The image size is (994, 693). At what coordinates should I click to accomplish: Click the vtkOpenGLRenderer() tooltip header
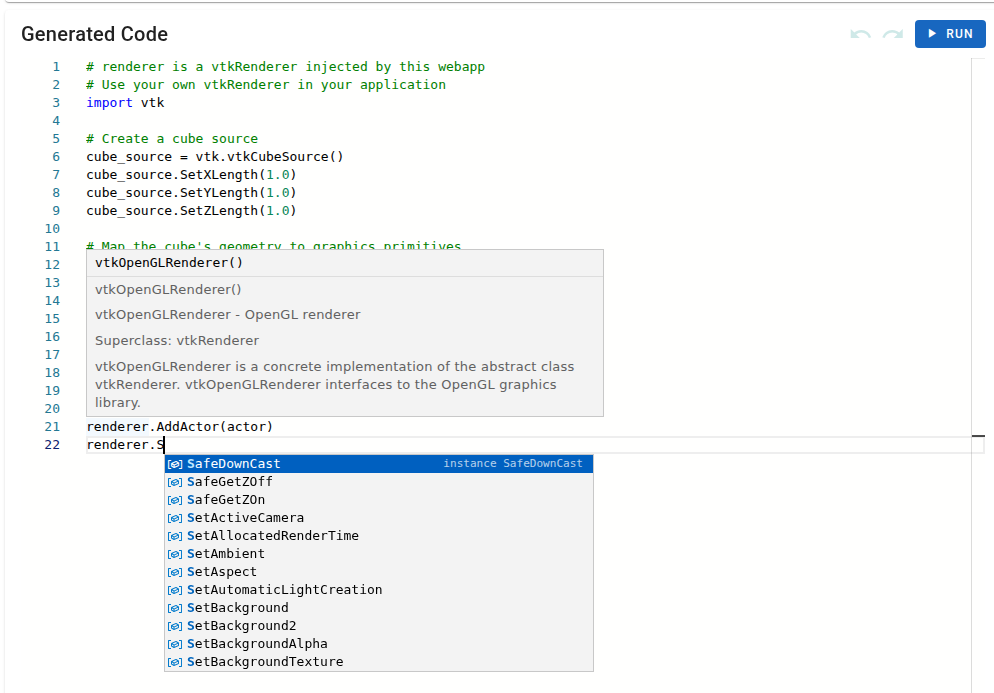point(169,262)
